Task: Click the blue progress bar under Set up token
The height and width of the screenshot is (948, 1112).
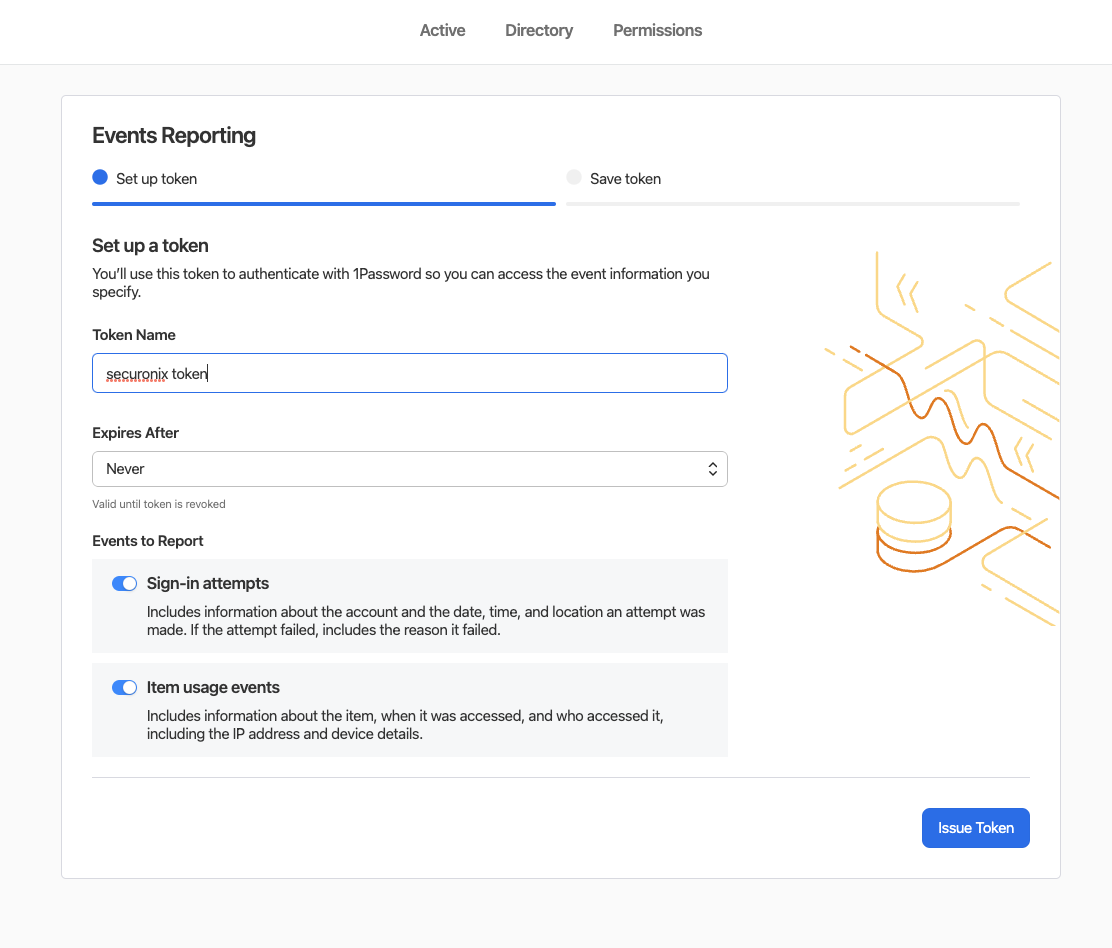Action: point(323,203)
